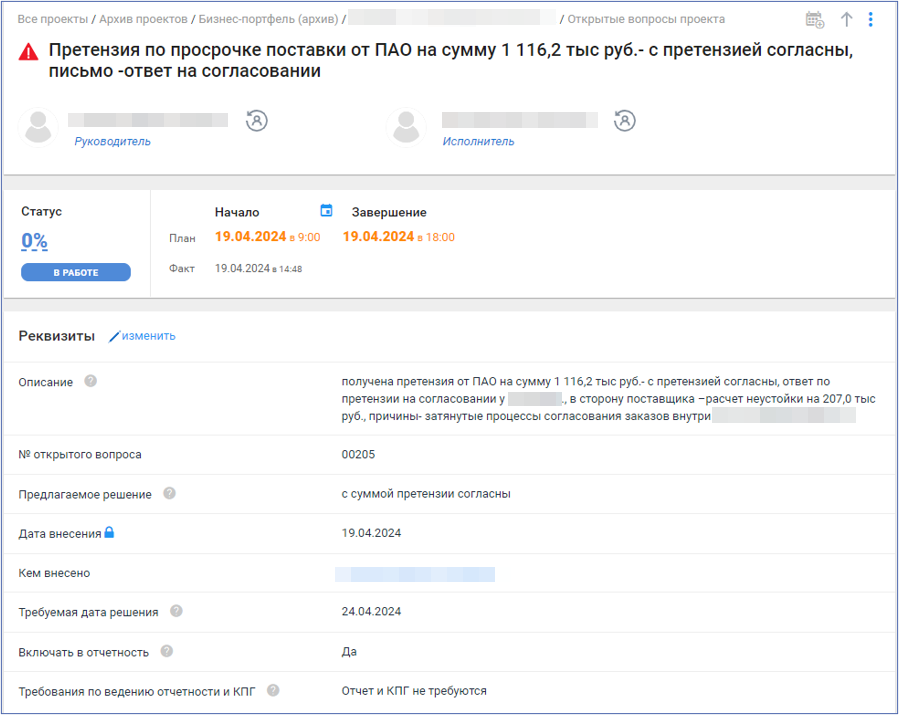Open Все проекты breadcrumb link
Viewport: 899px width, 715px height.
click(52, 19)
